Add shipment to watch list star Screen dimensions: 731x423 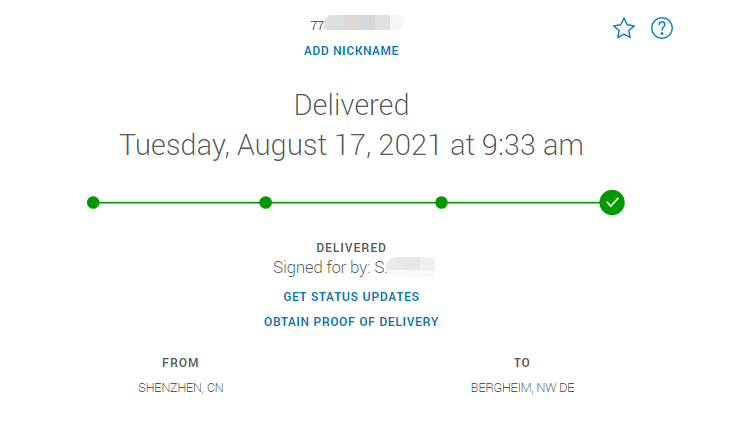(624, 28)
